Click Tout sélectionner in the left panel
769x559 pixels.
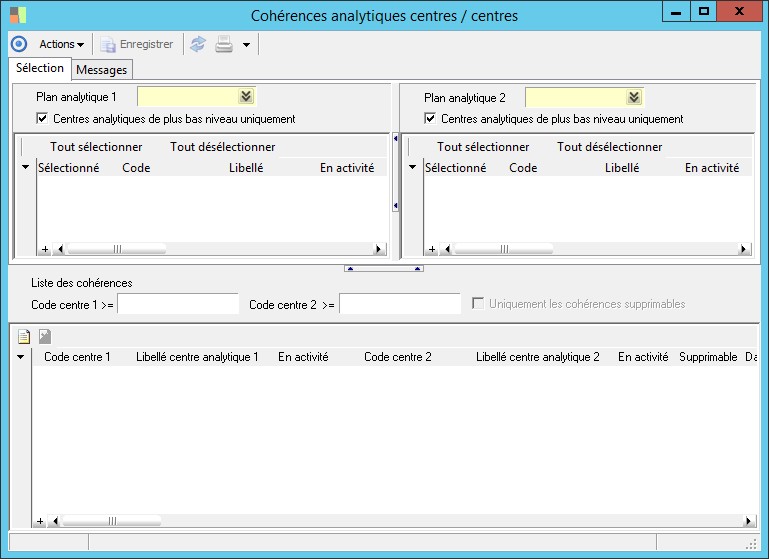[x=96, y=147]
